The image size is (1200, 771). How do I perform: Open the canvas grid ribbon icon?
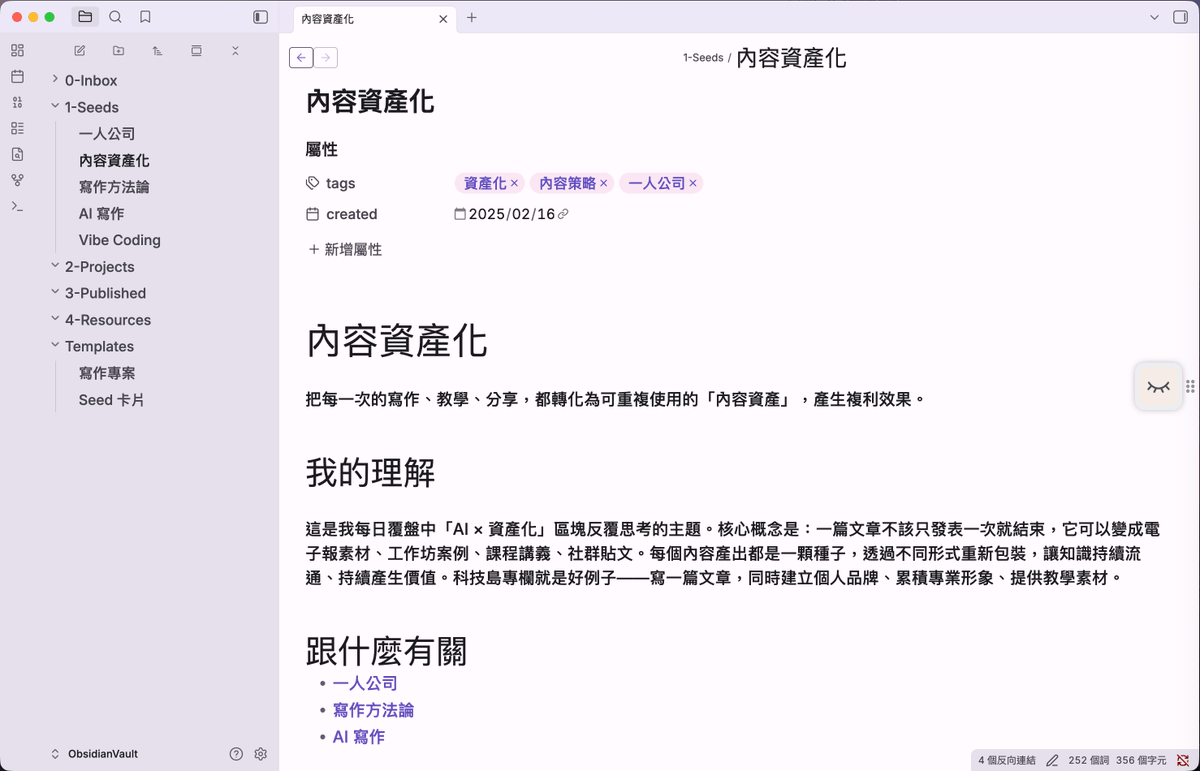click(17, 50)
